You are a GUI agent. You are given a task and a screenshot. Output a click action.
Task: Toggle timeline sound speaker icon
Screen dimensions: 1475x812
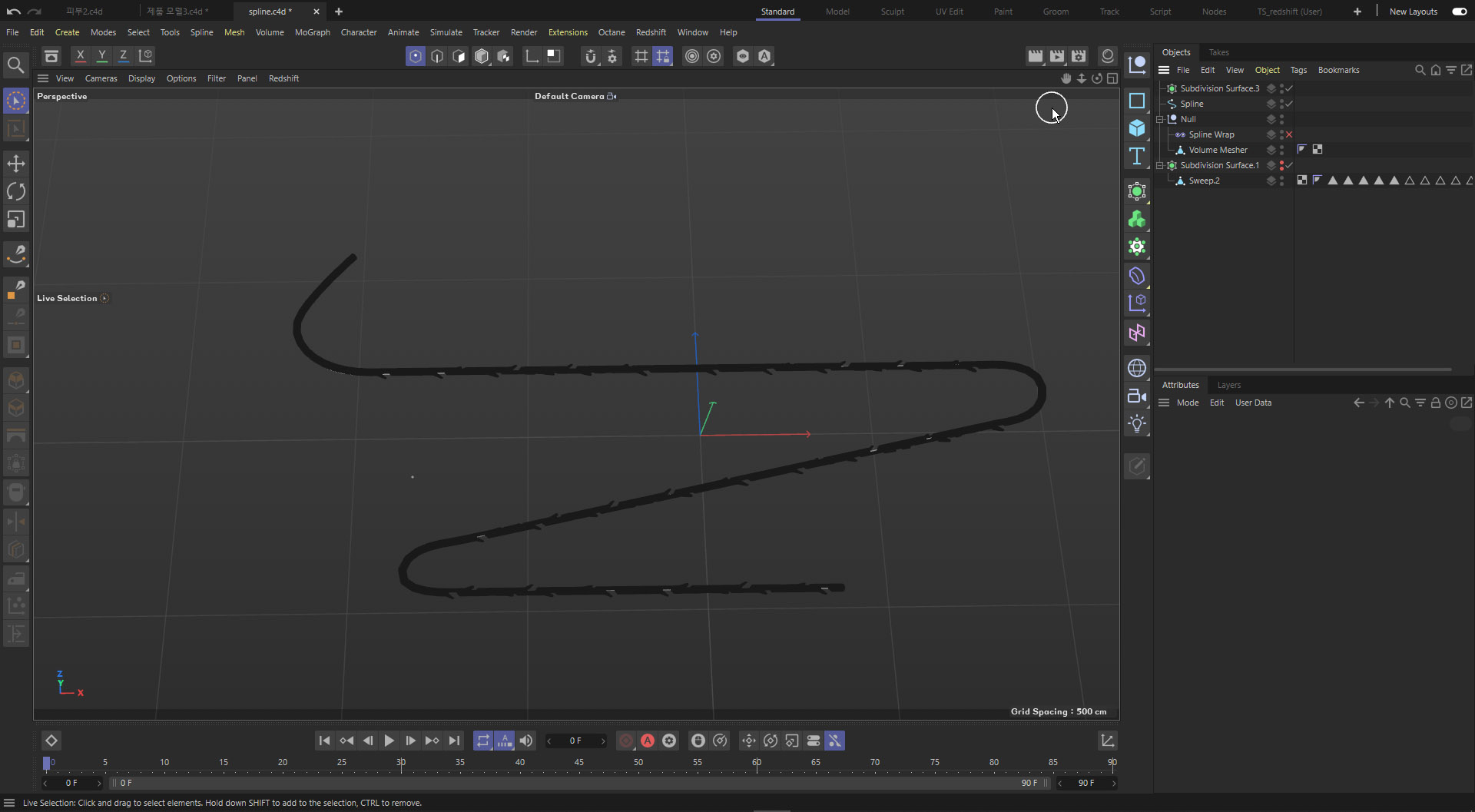526,741
